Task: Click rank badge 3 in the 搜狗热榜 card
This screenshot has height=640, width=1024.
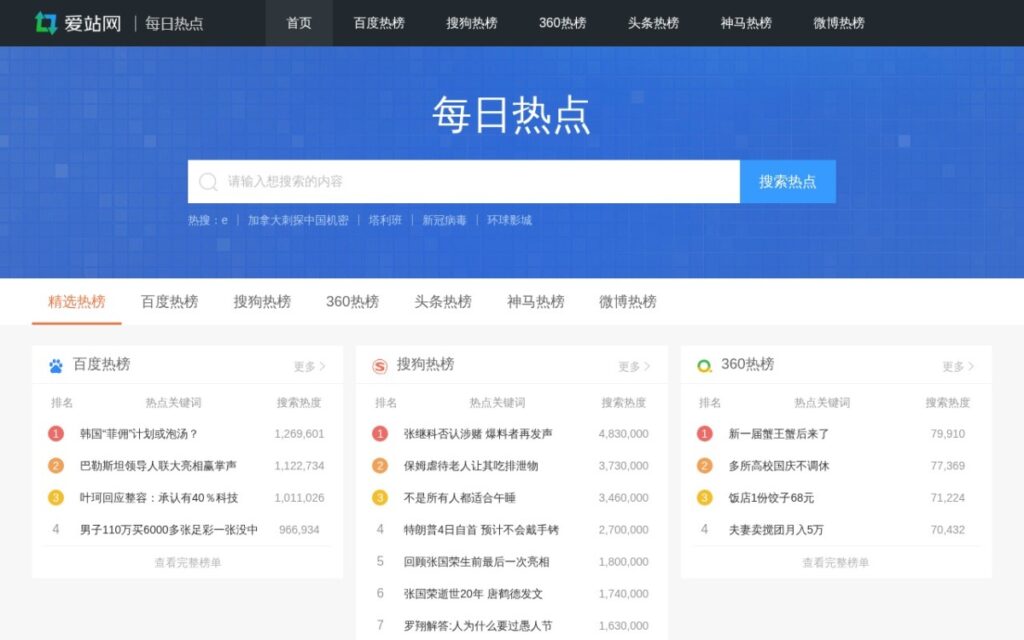Action: click(380, 498)
